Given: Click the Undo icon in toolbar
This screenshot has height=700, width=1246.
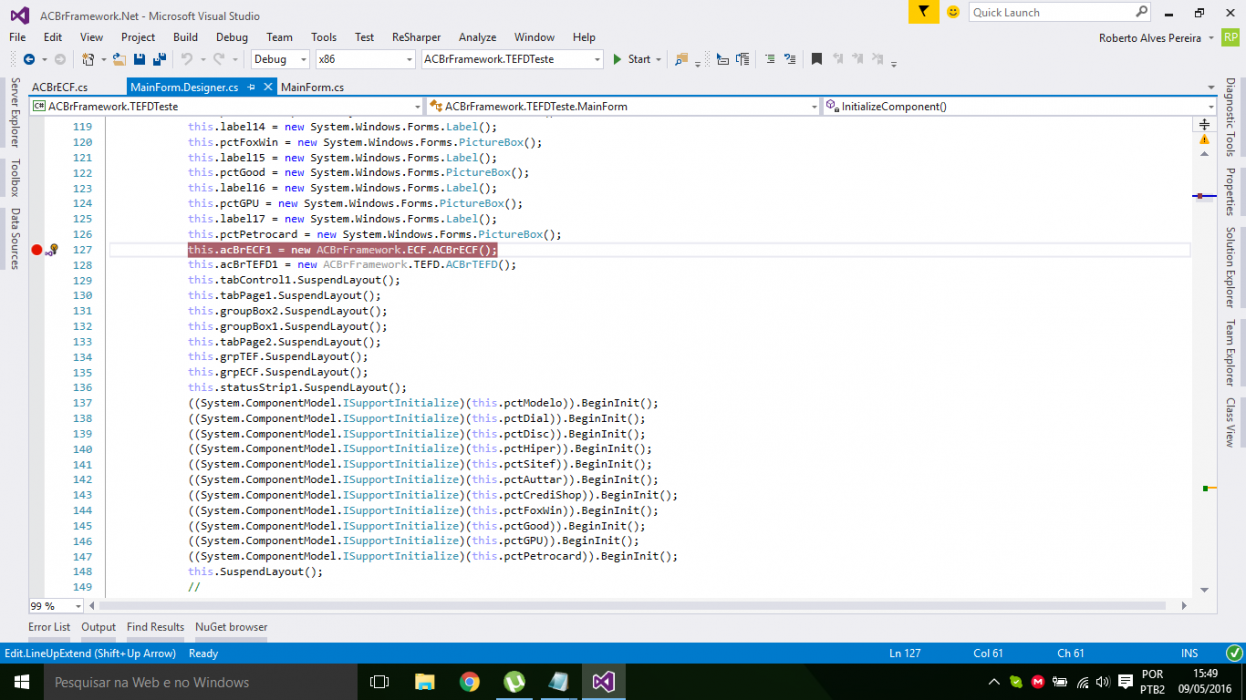Looking at the screenshot, I should coord(187,60).
